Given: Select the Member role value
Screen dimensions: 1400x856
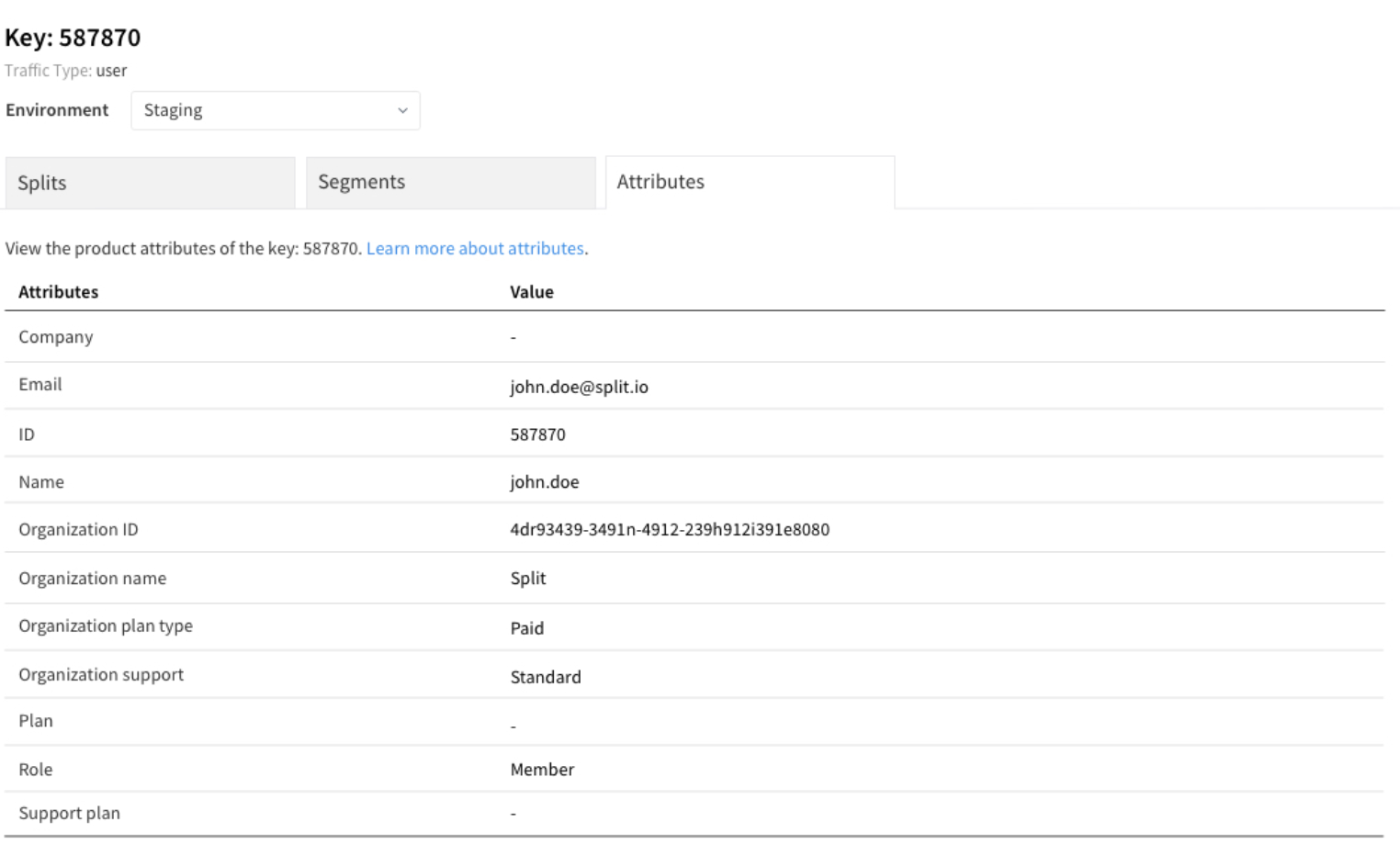Looking at the screenshot, I should pos(543,770).
